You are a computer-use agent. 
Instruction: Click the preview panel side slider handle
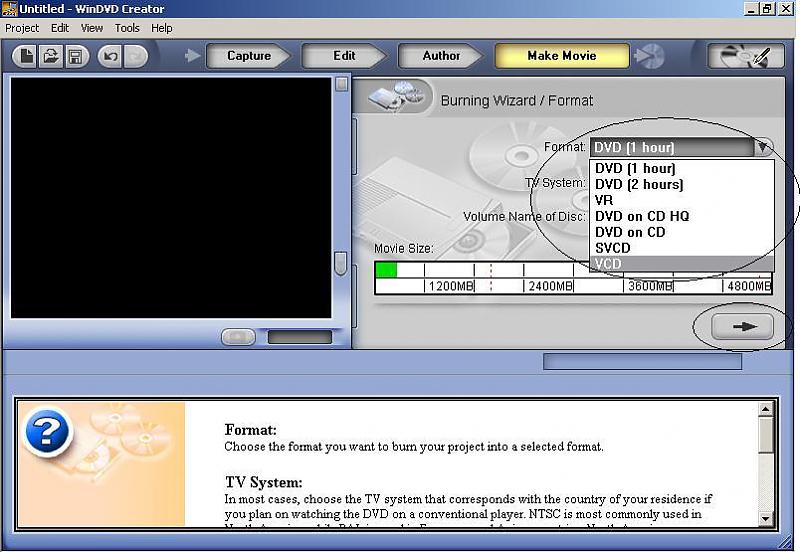tap(340, 263)
